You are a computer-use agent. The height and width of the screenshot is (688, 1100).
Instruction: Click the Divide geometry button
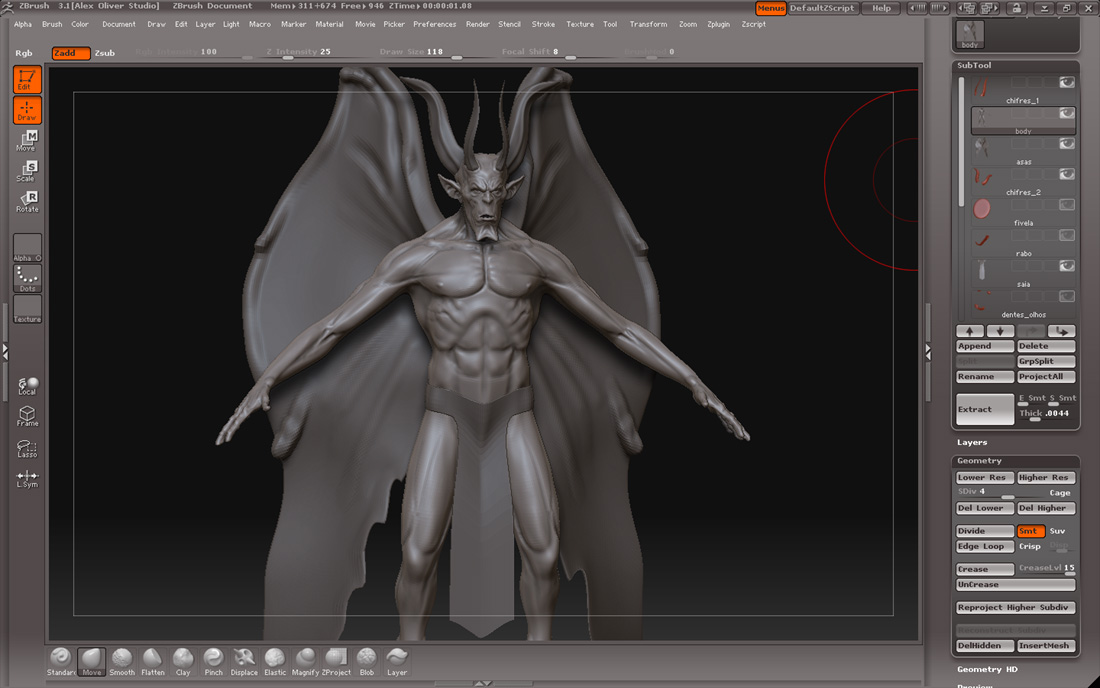point(985,531)
